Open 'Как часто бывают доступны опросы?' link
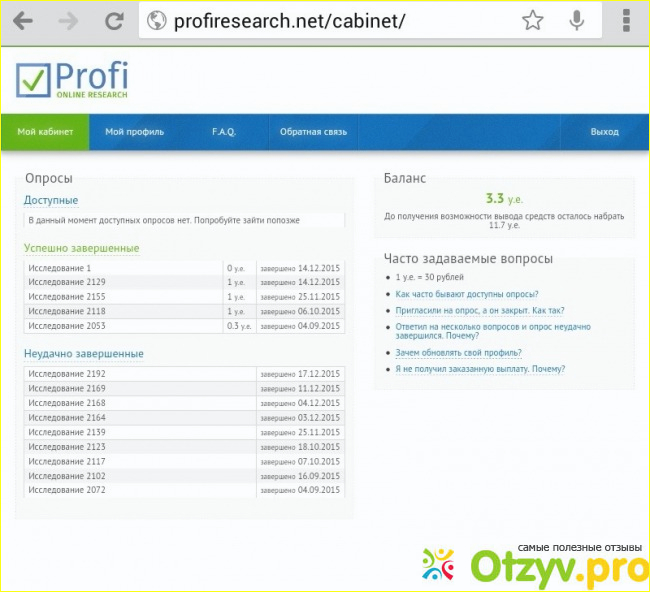Screen dimensions: 650x592 (x=466, y=294)
